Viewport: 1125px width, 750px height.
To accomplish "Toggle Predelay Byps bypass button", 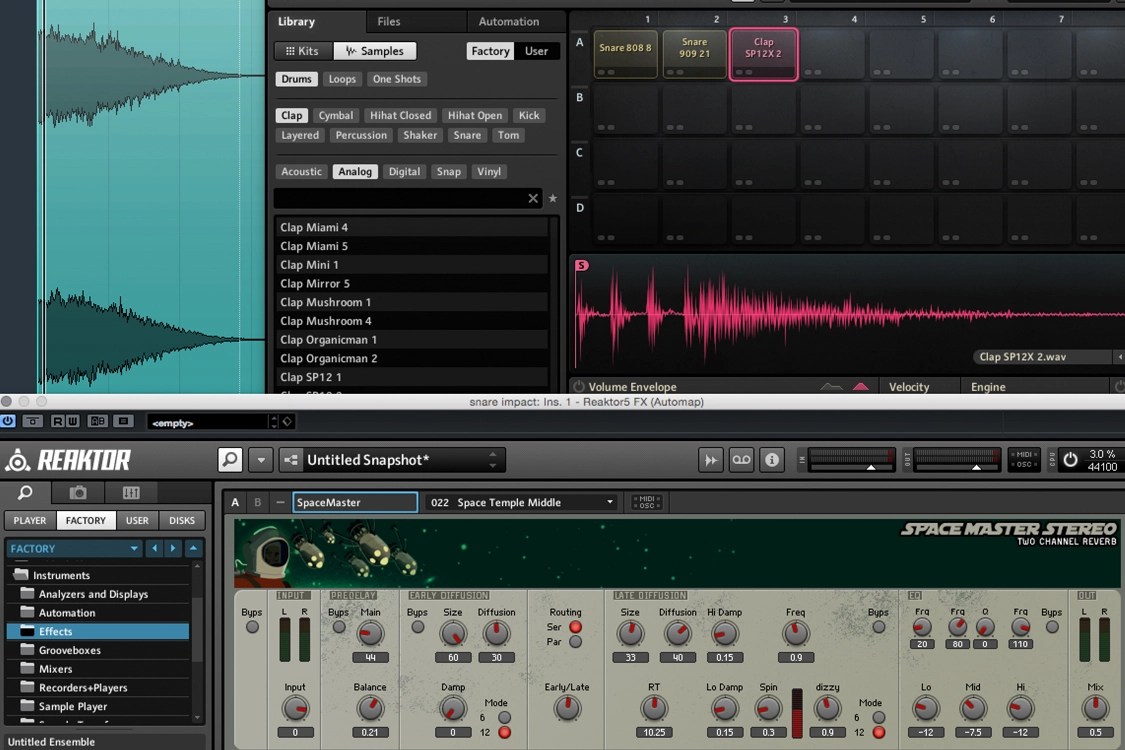I will coord(339,627).
